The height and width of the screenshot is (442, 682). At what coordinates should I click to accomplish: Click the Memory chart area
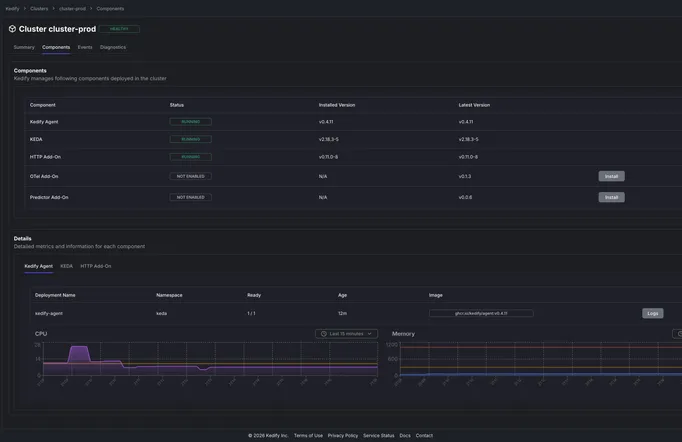pos(539,359)
